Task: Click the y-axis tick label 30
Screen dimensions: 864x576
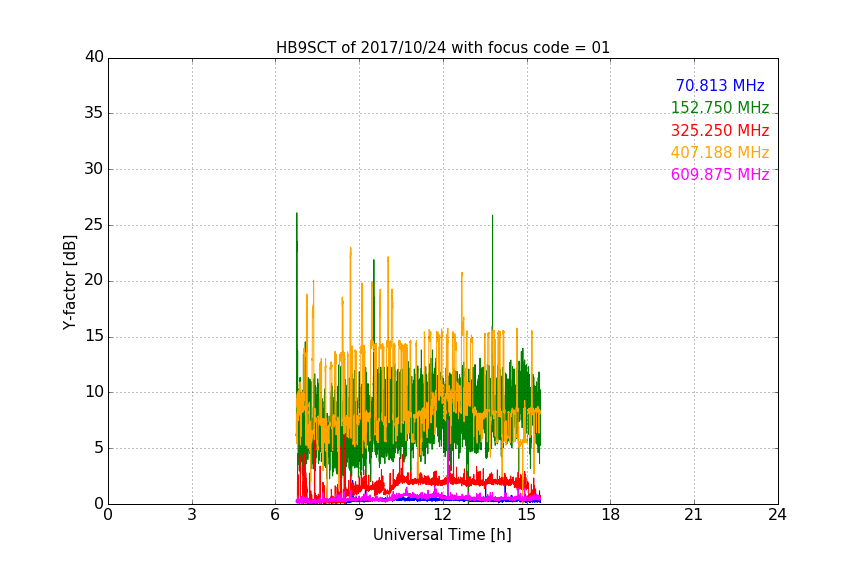Action: coord(94,169)
